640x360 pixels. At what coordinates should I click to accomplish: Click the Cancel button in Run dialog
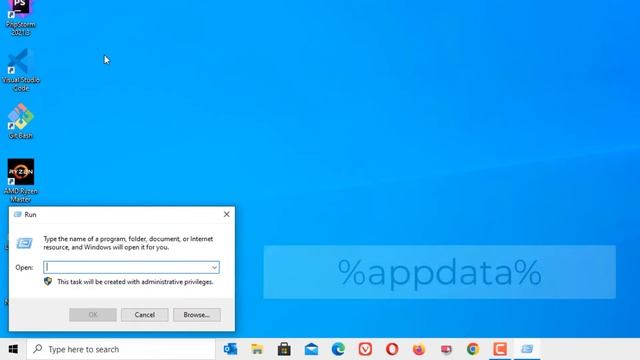[x=144, y=315]
